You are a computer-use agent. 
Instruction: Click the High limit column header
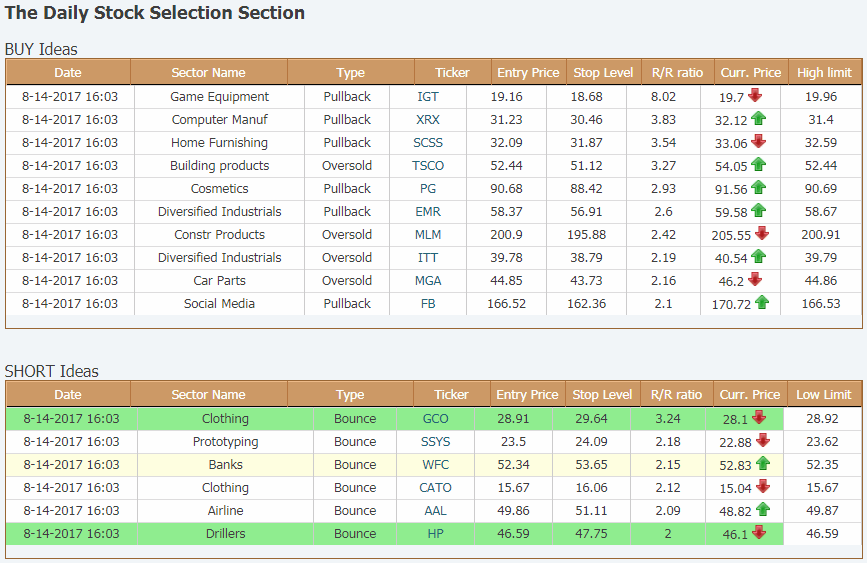[824, 72]
